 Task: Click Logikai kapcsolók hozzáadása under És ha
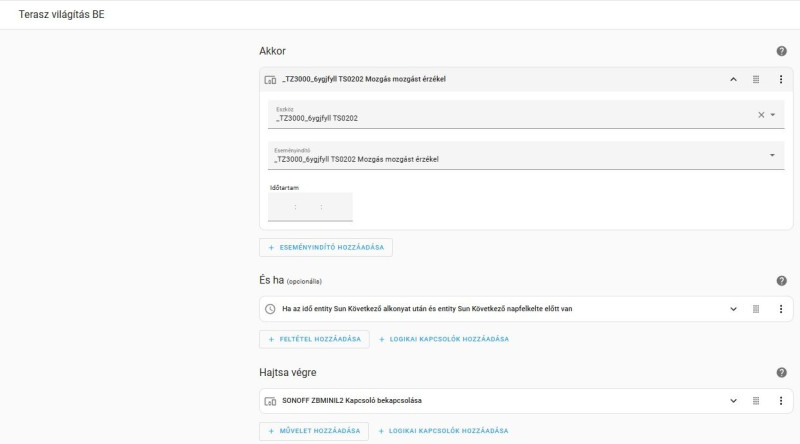pos(443,339)
